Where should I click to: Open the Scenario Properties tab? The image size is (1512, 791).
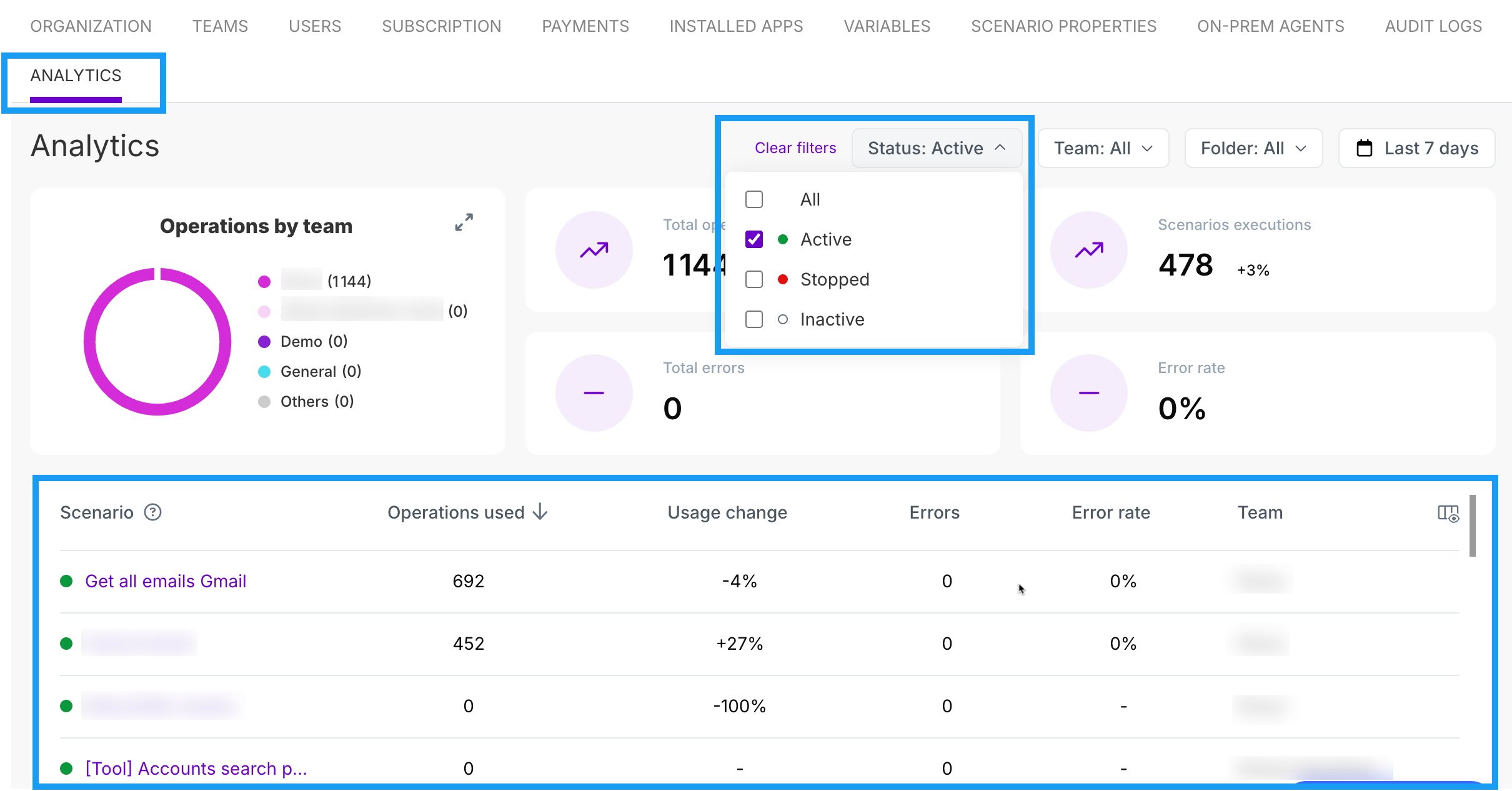[1063, 26]
